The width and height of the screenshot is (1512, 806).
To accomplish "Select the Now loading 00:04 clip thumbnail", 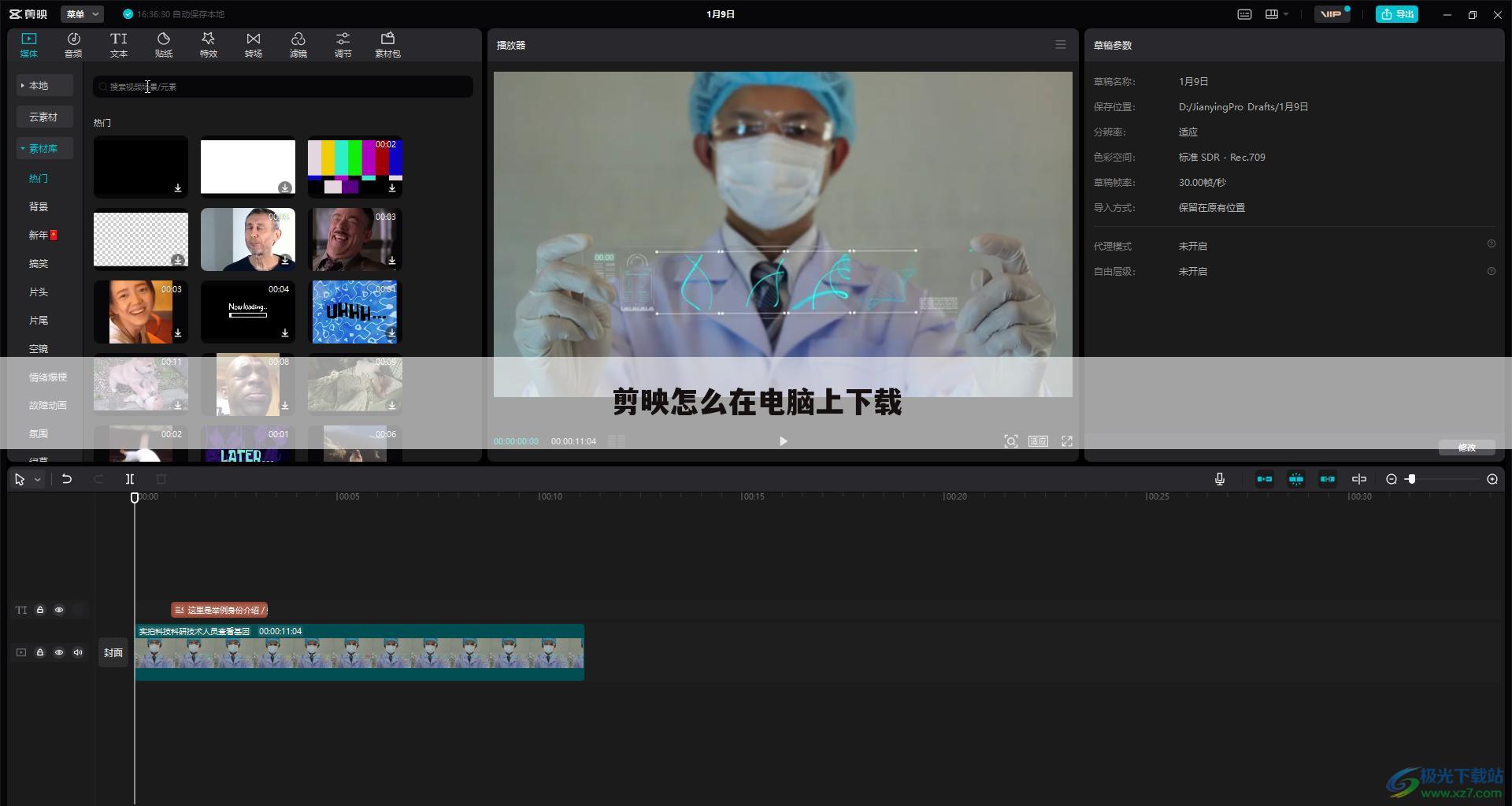I will coord(248,312).
